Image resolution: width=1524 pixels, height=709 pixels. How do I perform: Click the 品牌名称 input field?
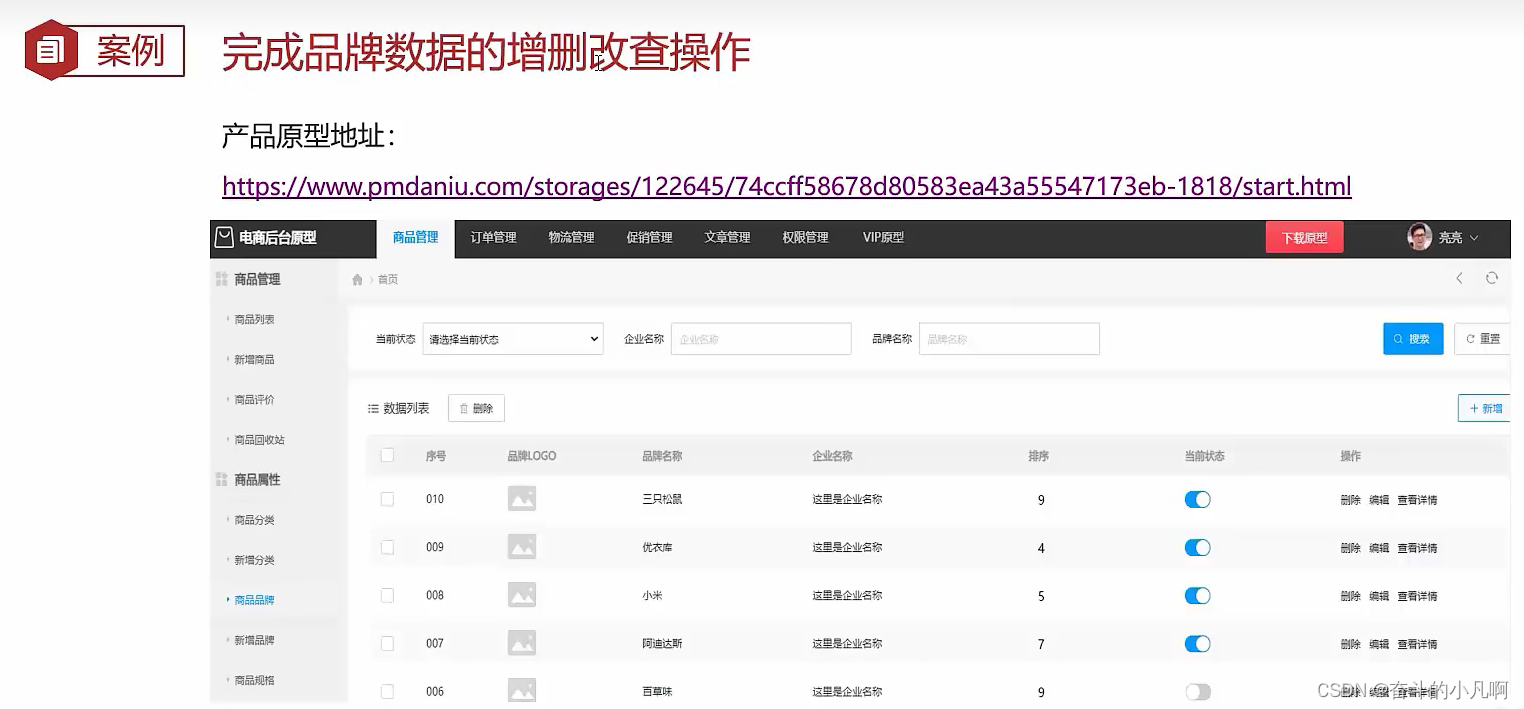click(x=1009, y=339)
